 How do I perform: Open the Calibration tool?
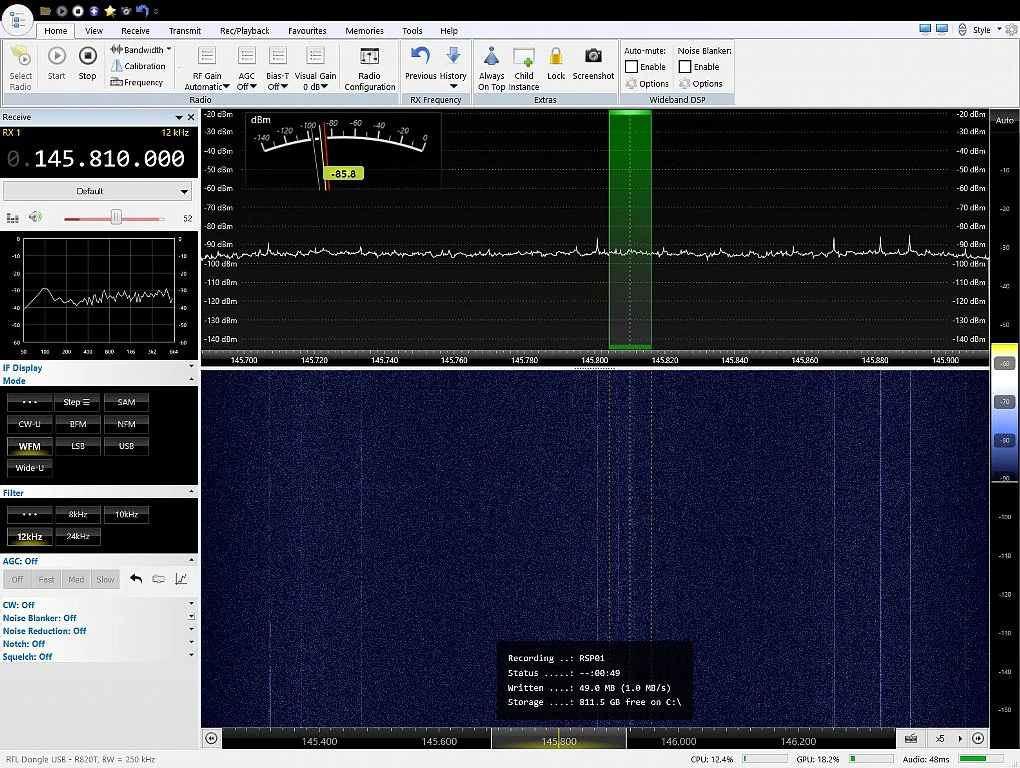138,66
